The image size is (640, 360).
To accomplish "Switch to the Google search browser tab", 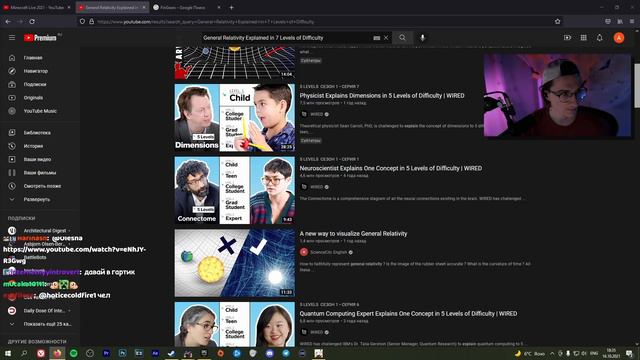I will pos(184,7).
